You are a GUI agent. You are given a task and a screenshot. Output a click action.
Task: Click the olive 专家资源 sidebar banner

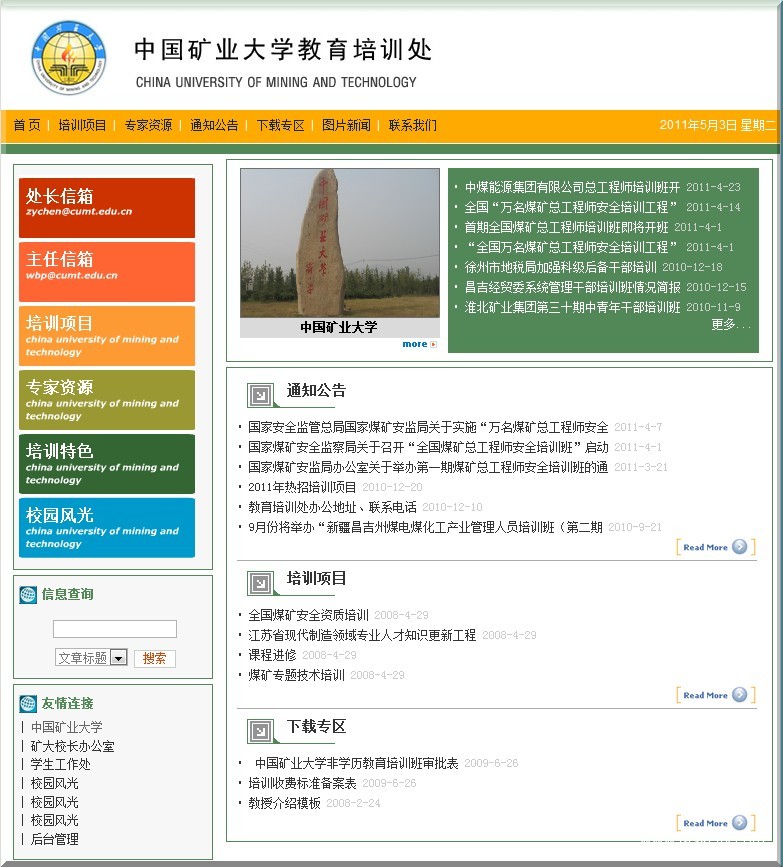[107, 400]
